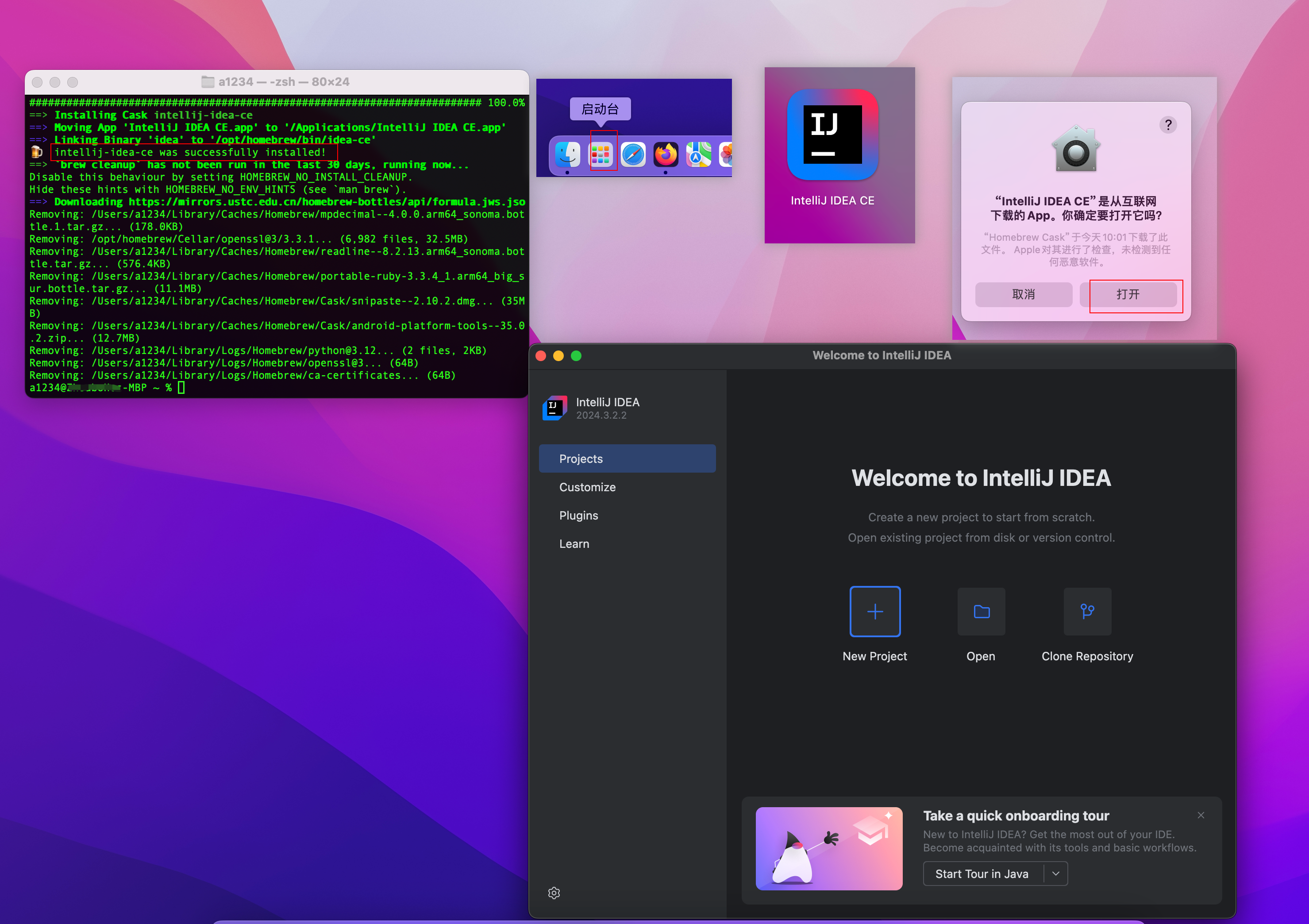Screen dimensions: 1309x924
Task: Start the onboarding tour in Java
Action: pos(982,873)
